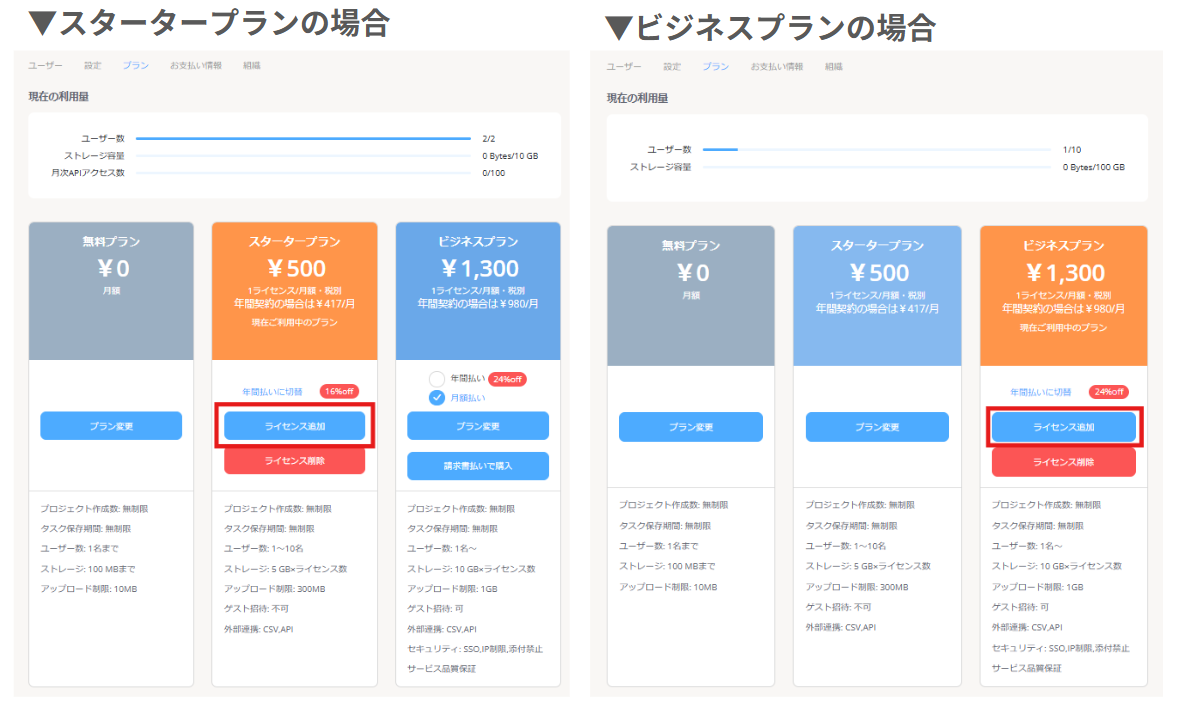
Task: Open the 年間払いに切替 link in the right Business card
Action: (x=1040, y=393)
